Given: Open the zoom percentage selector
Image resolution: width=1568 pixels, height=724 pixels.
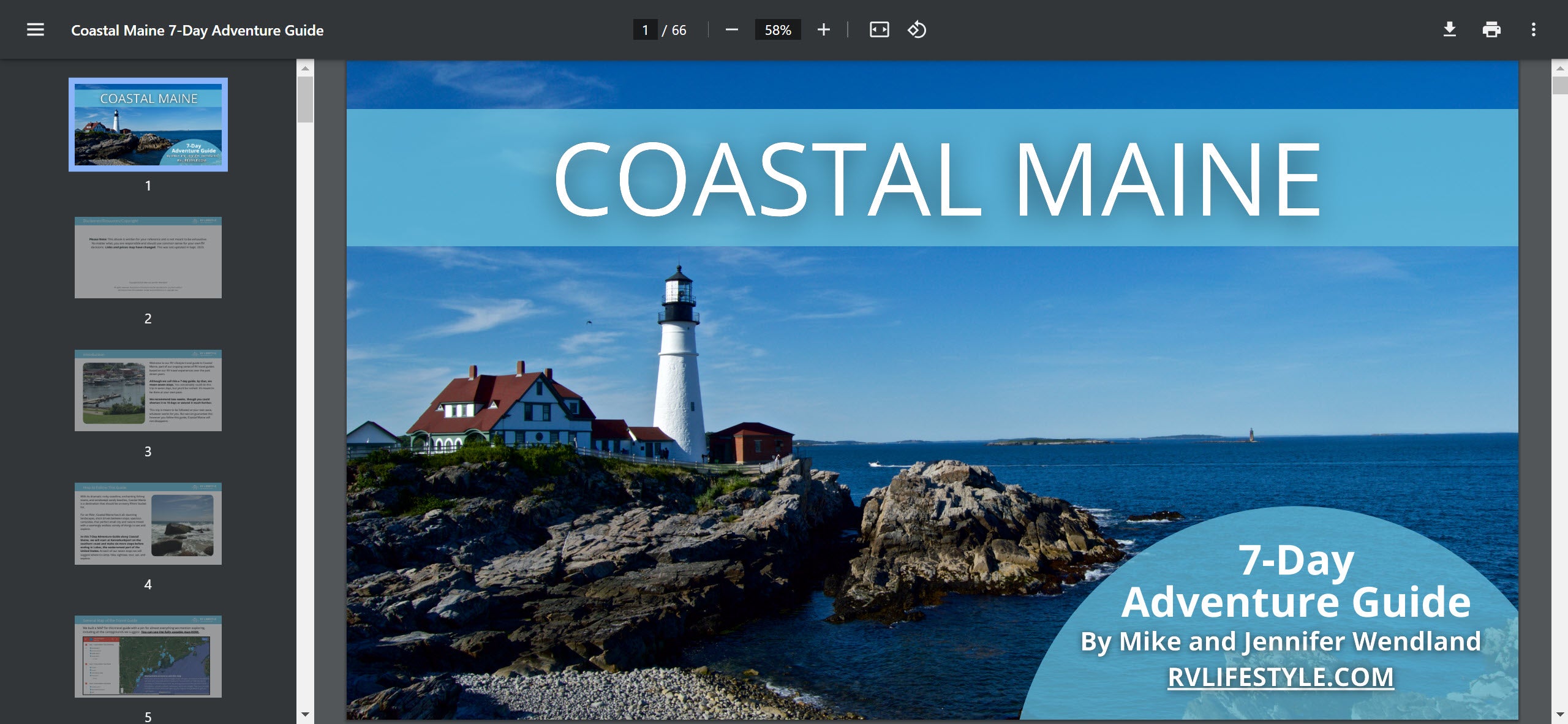Looking at the screenshot, I should pos(777,29).
